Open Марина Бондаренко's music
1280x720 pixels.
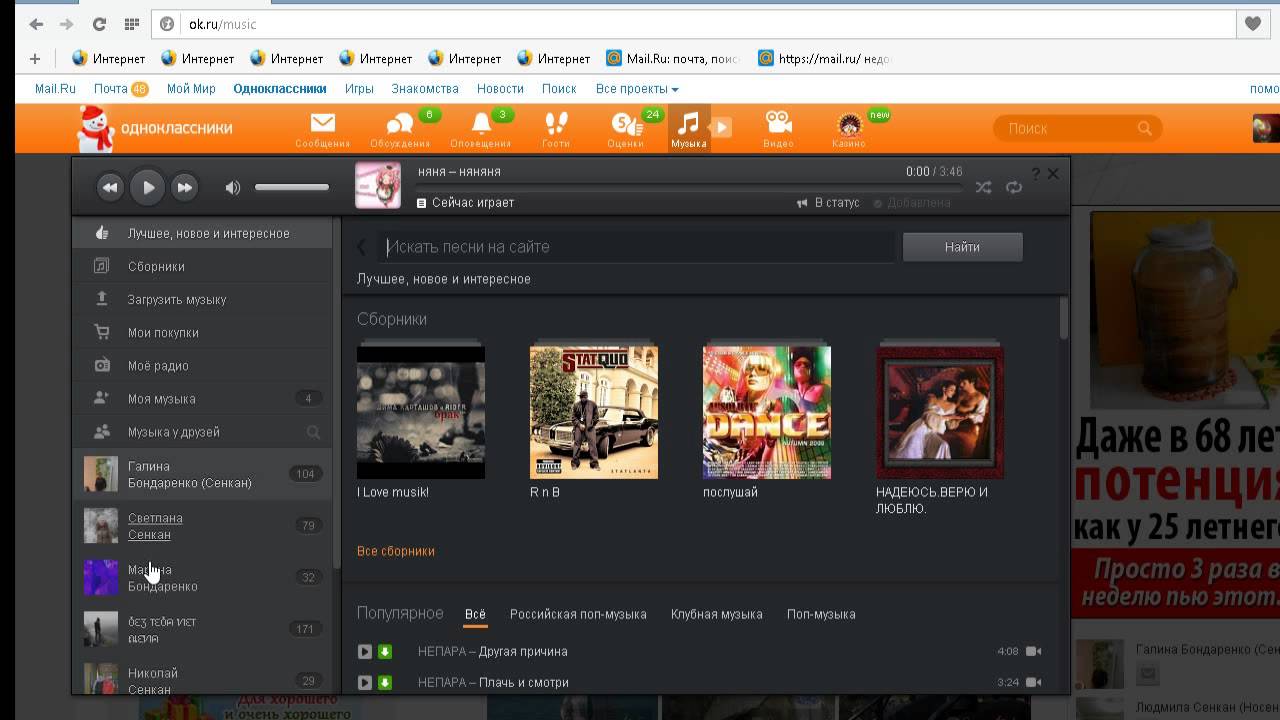click(202, 578)
